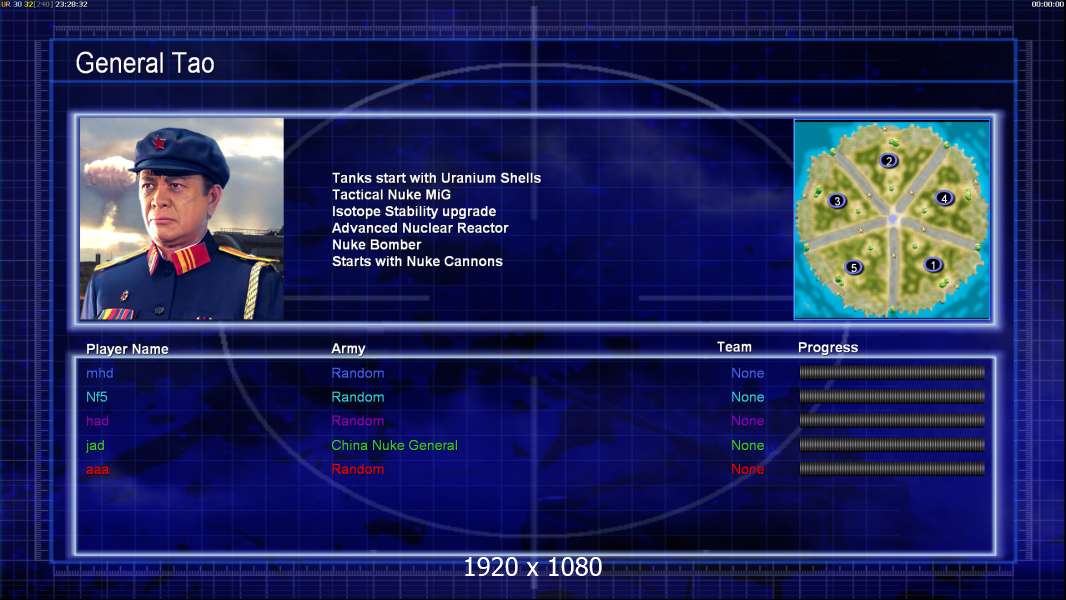Click the "Random" army for had
The width and height of the screenshot is (1066, 600).
358,421
